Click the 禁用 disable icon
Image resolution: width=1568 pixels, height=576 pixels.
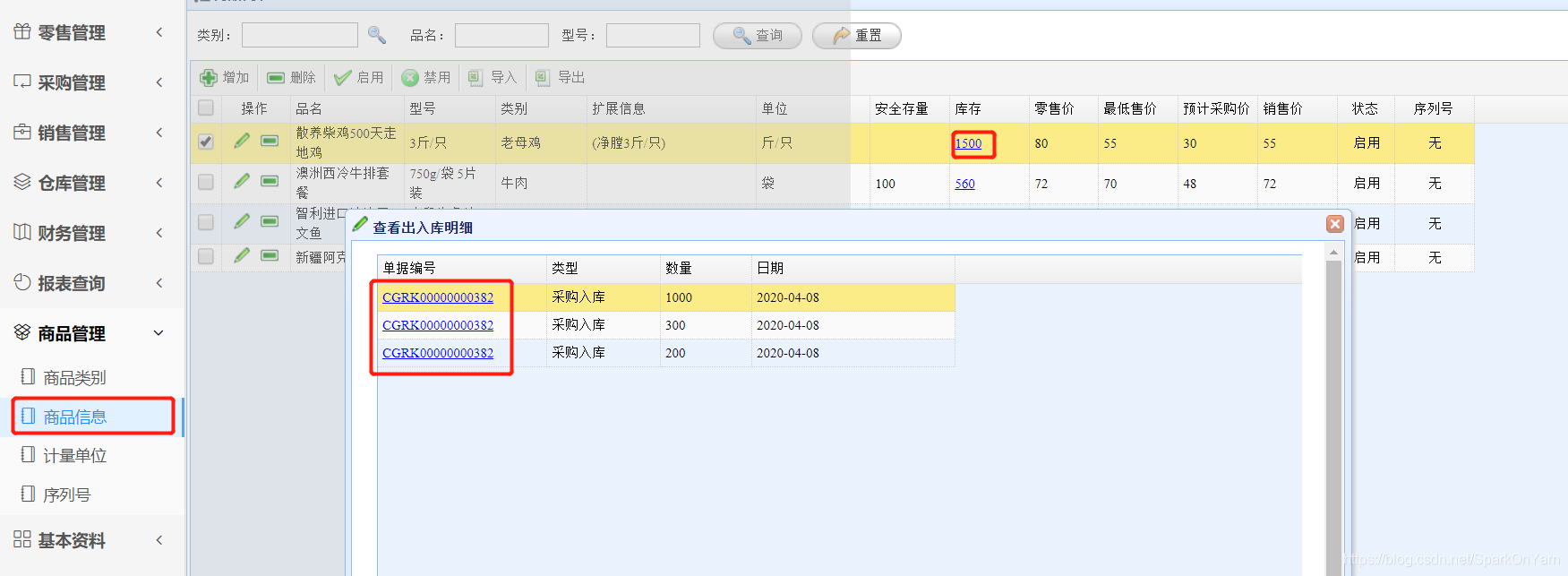[x=410, y=78]
